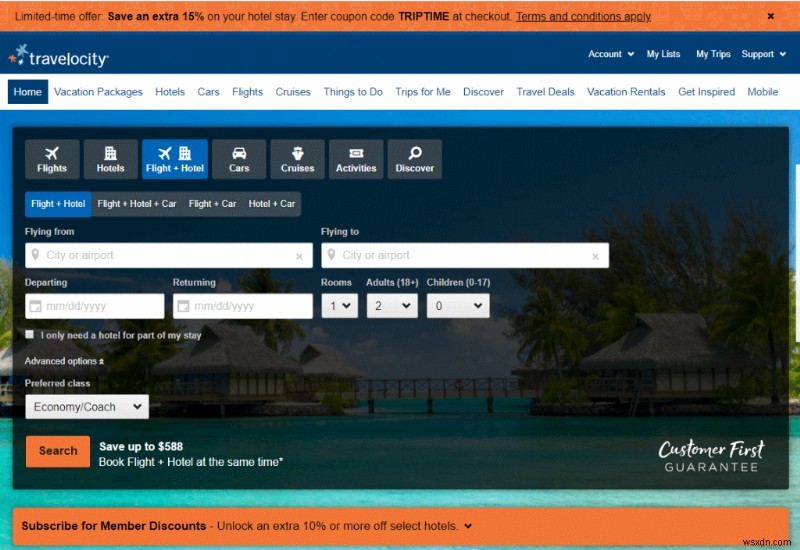Collapse Advanced options
The width and height of the screenshot is (800, 550).
(64, 361)
